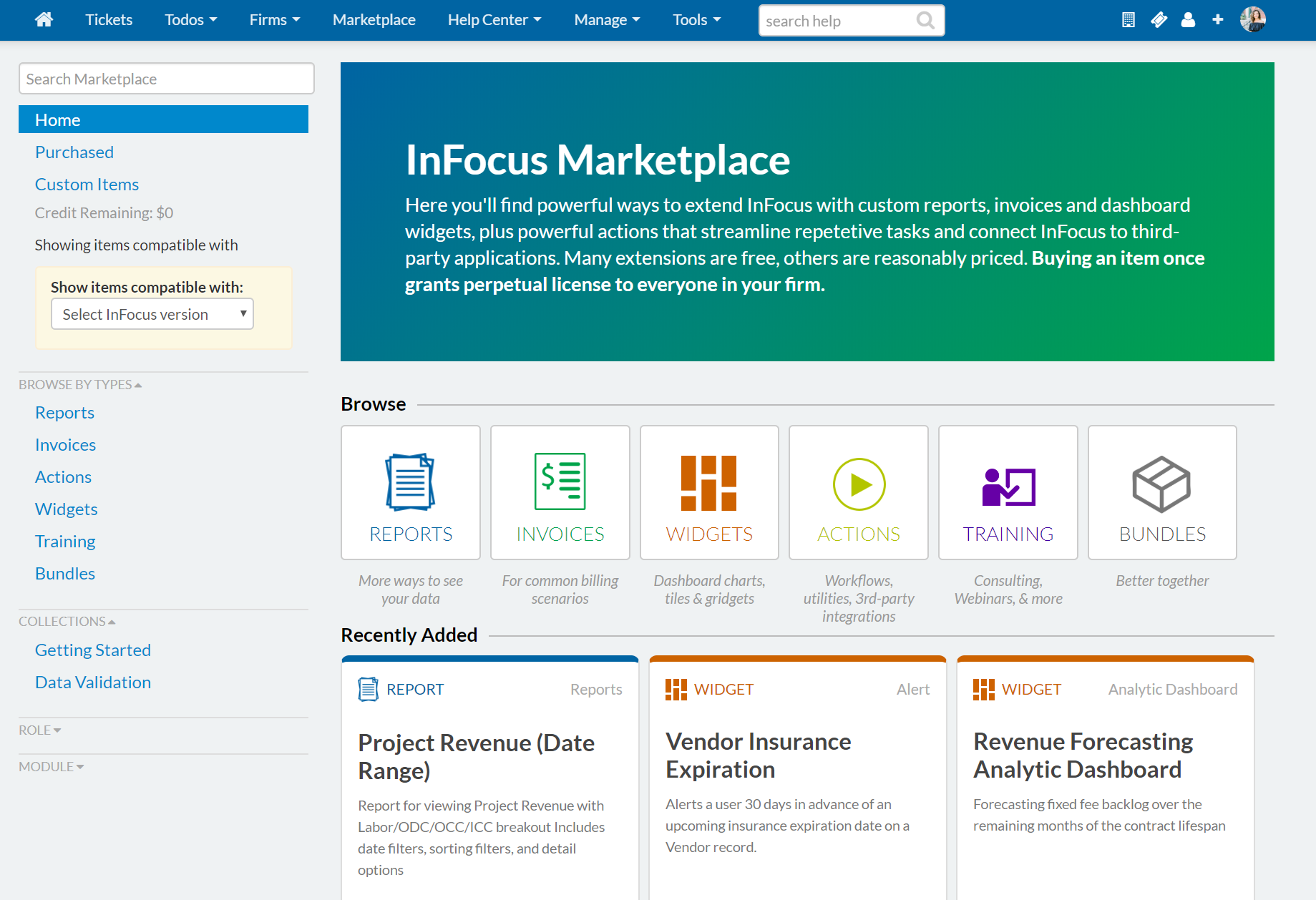Open the Reports browse tile icon

(411, 481)
